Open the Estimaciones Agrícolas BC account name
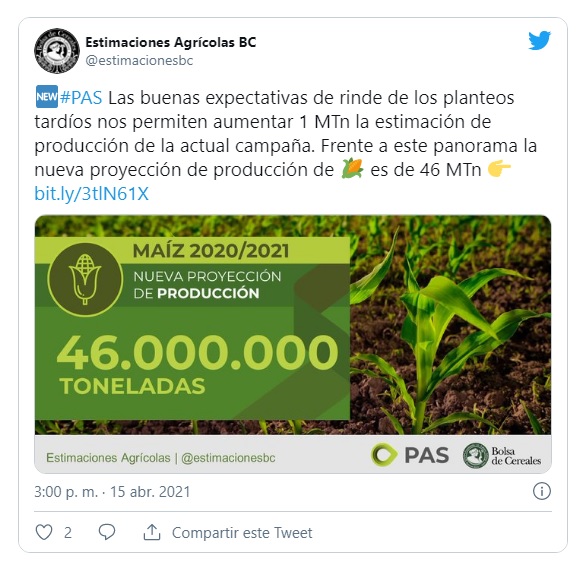 (171, 42)
